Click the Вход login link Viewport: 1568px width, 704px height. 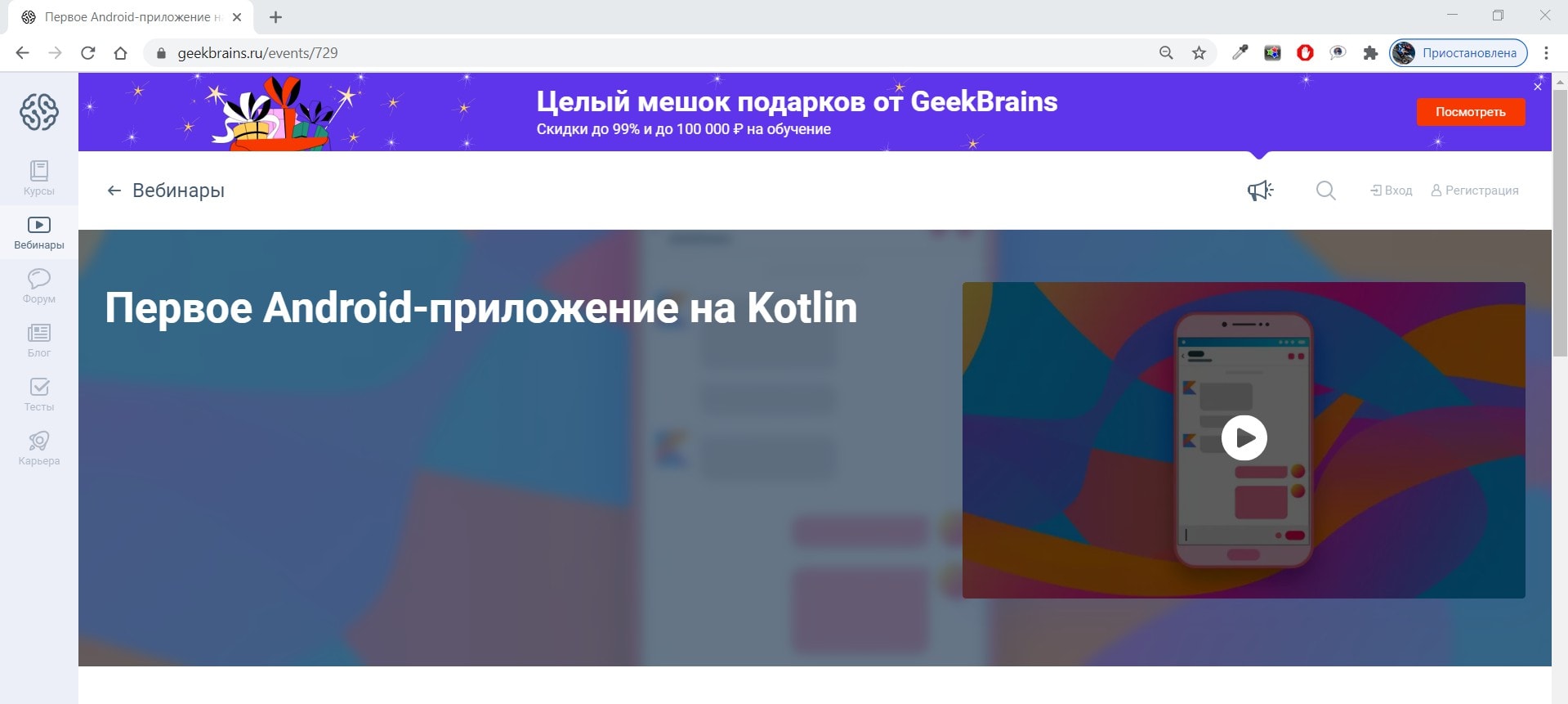(1392, 191)
